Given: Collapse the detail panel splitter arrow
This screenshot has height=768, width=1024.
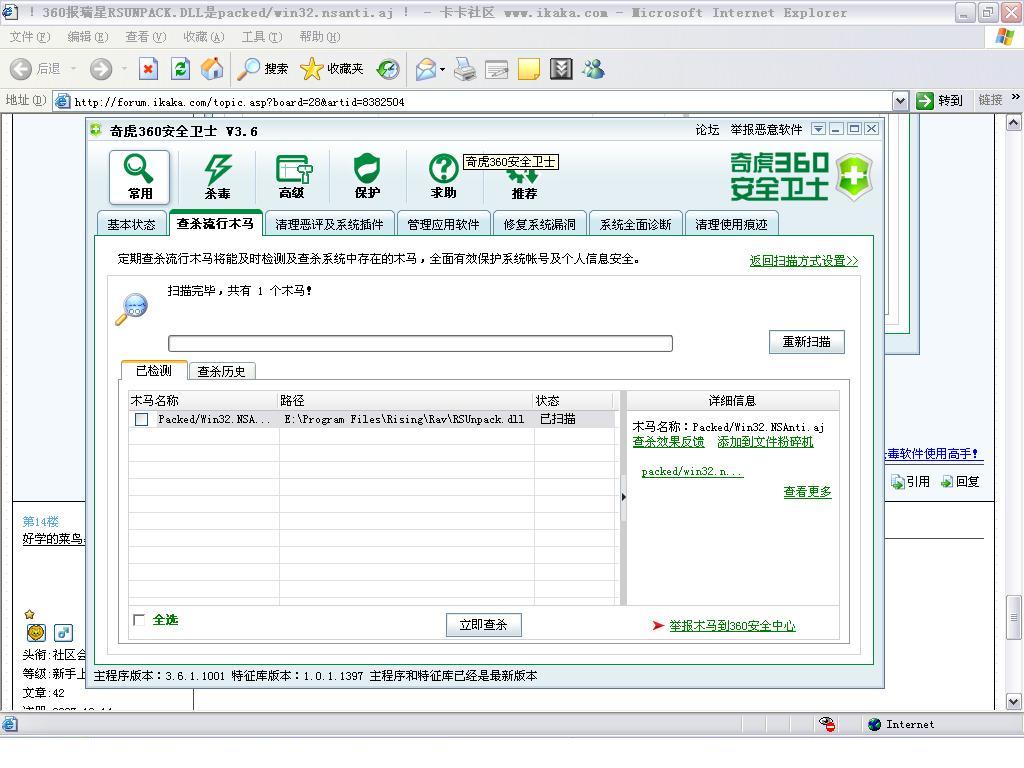Looking at the screenshot, I should point(623,497).
